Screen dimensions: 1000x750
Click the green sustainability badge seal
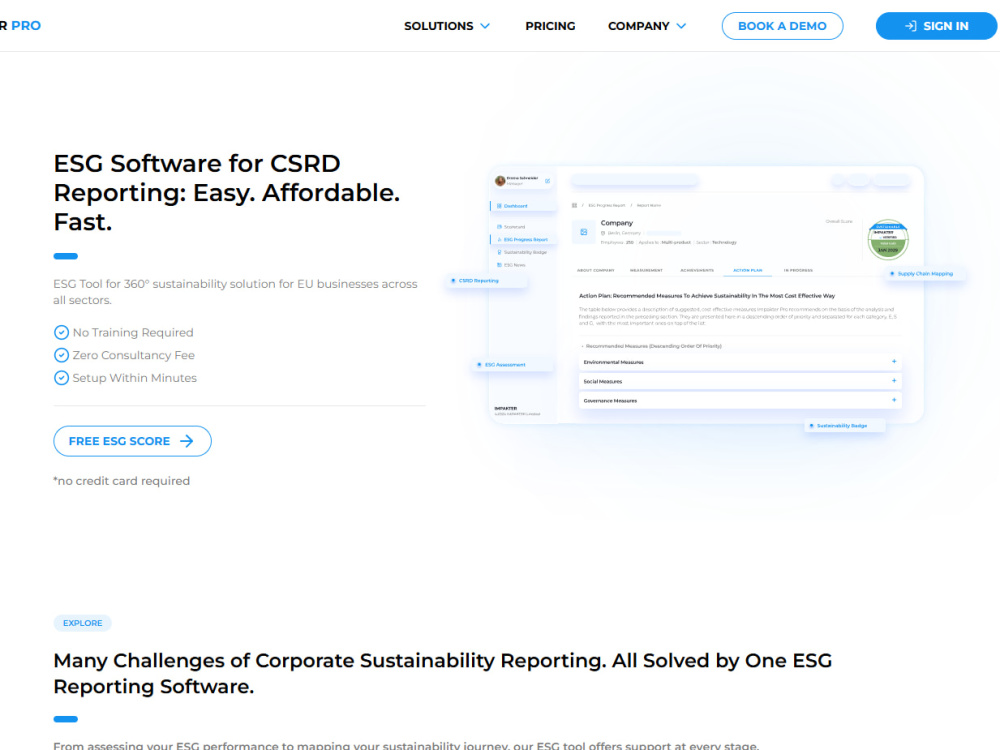click(x=888, y=240)
